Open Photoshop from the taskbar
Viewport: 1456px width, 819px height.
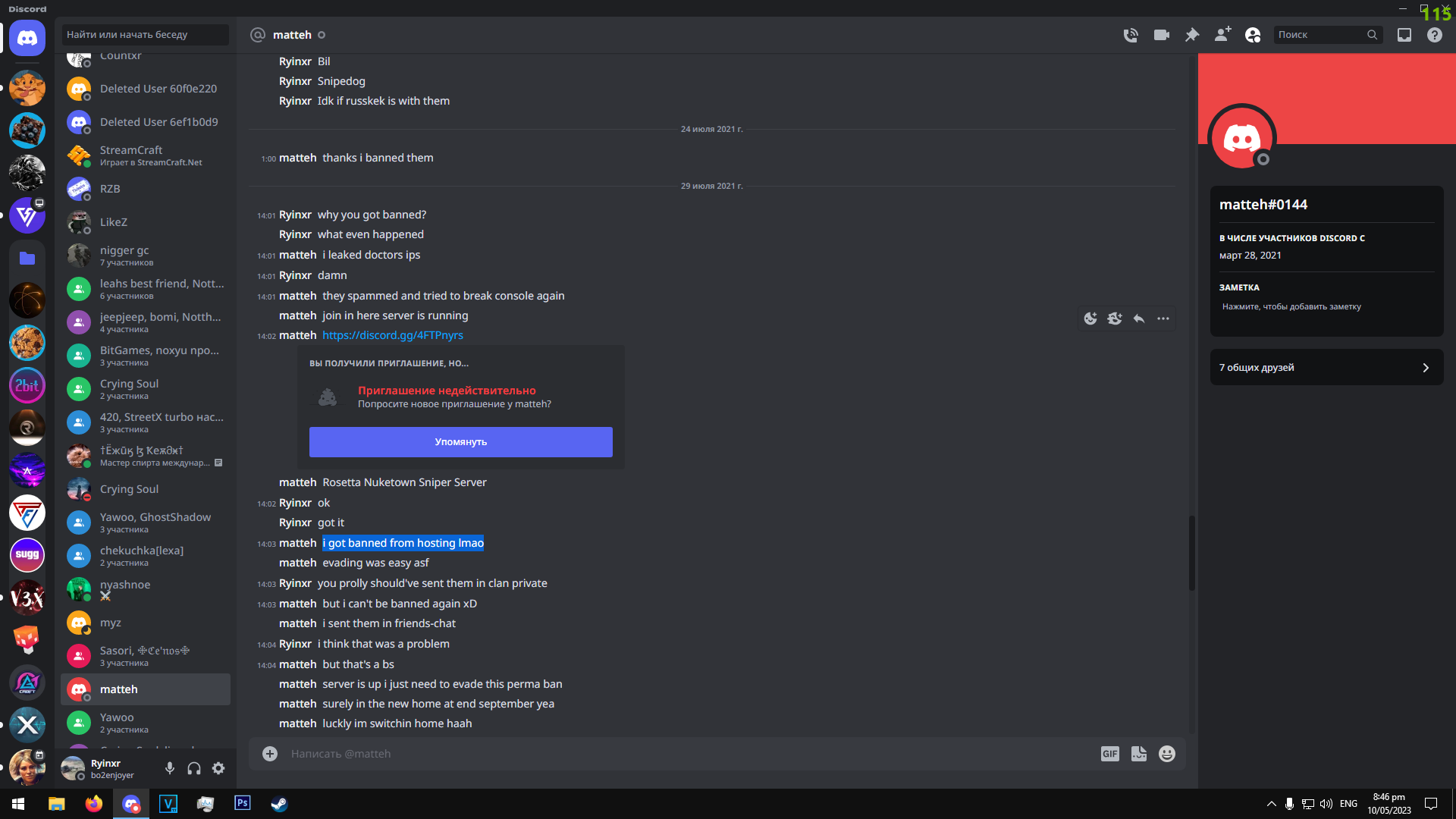click(x=242, y=804)
